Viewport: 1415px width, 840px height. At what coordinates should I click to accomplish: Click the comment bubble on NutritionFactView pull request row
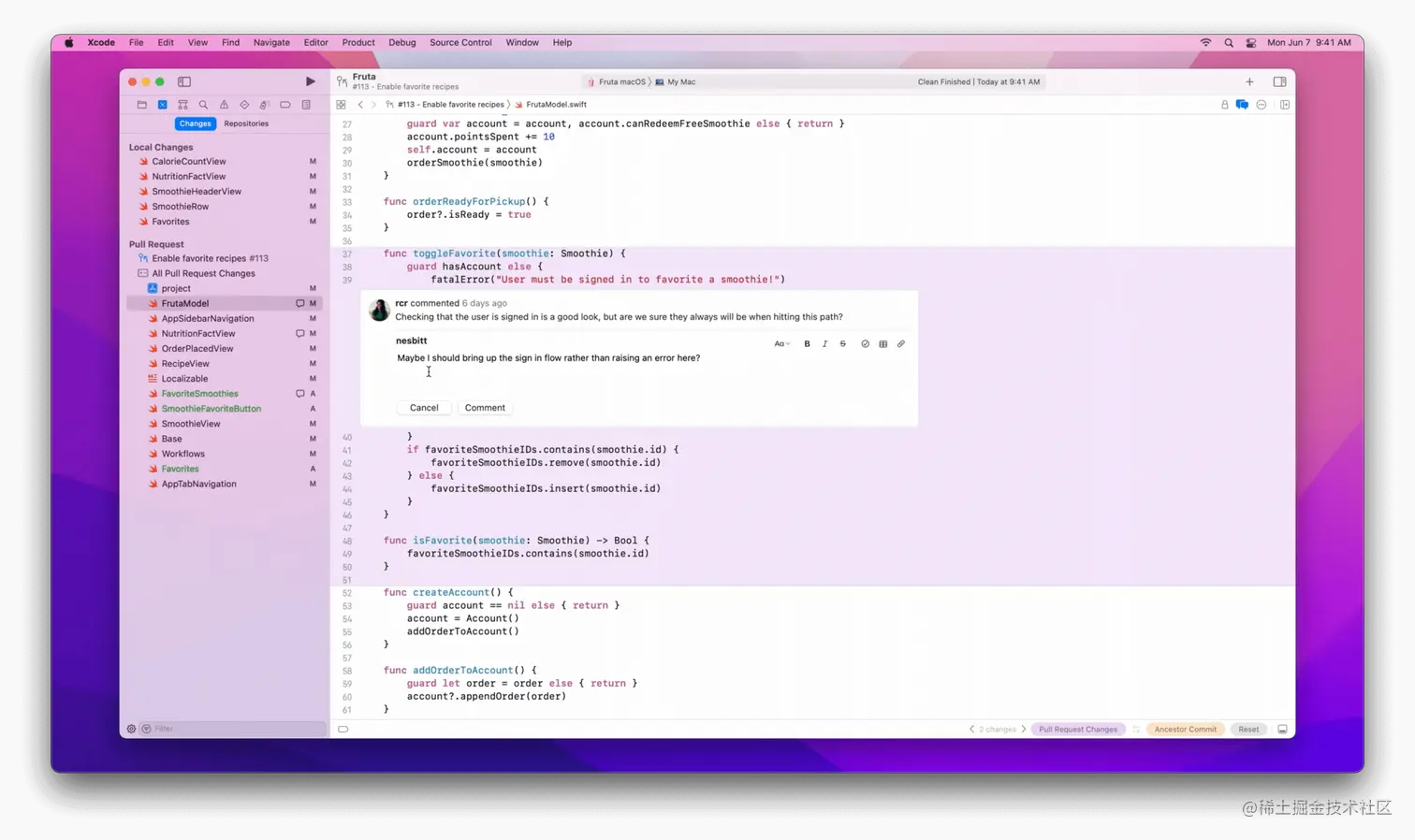[300, 334]
